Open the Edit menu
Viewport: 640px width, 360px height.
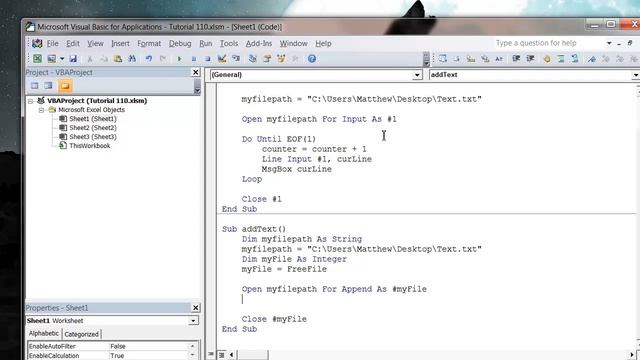pyautogui.click(x=73, y=43)
